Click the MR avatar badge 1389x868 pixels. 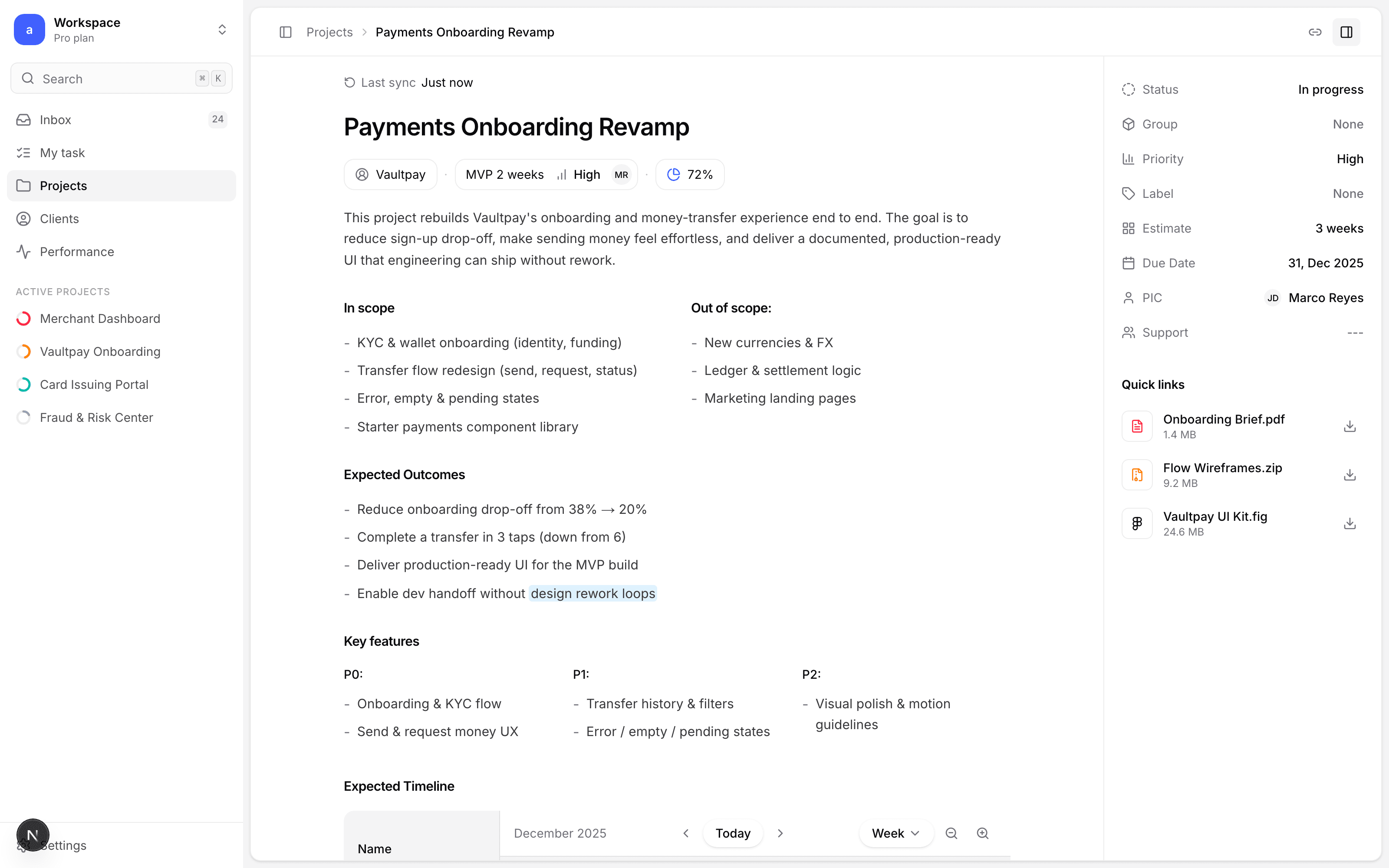621,174
